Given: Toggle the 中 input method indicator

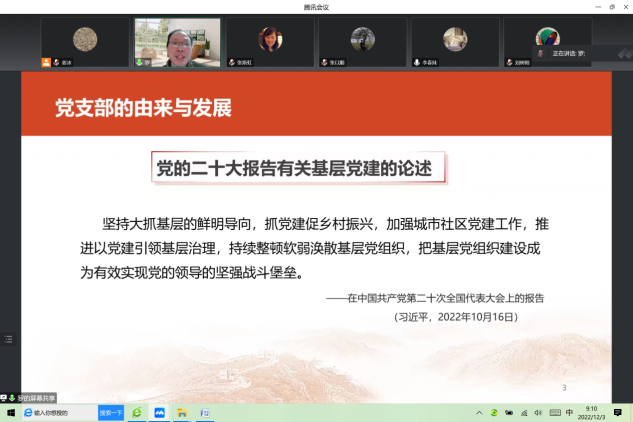Looking at the screenshot, I should tap(569, 412).
